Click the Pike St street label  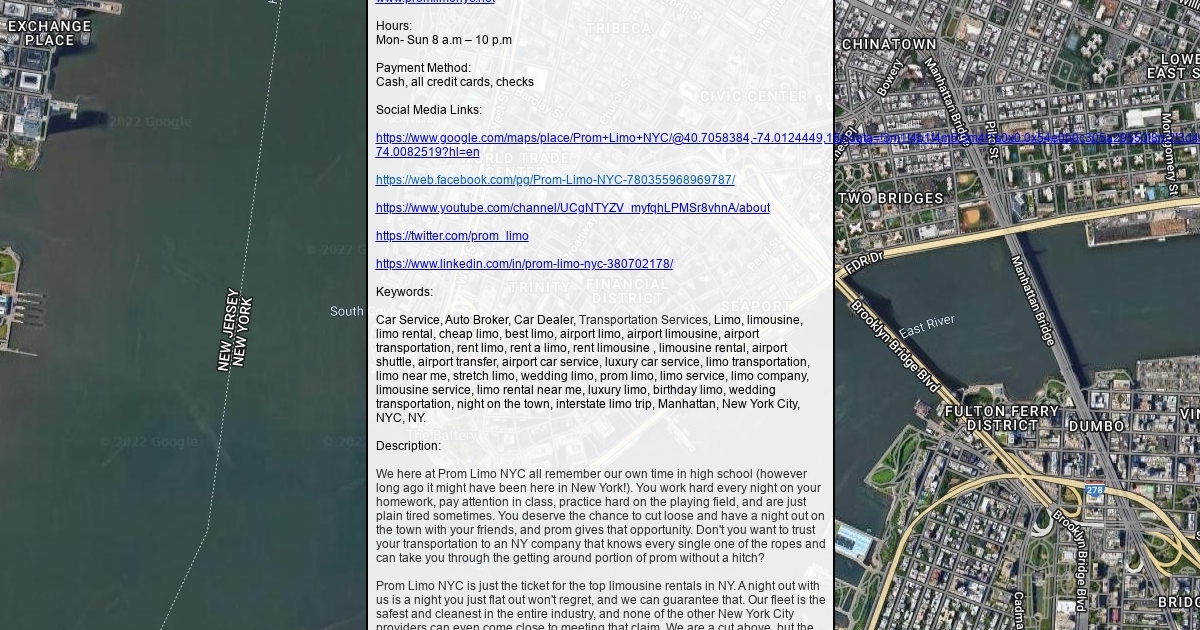click(x=991, y=140)
